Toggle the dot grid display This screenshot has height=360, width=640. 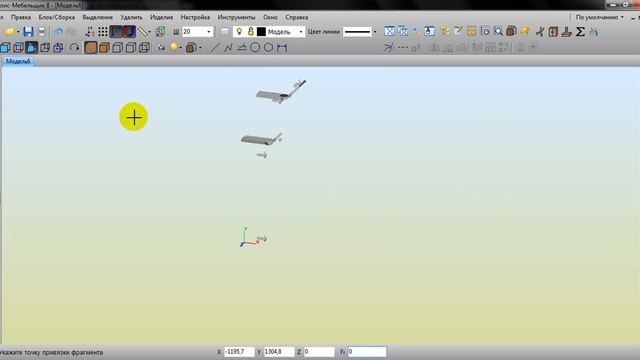coord(103,31)
